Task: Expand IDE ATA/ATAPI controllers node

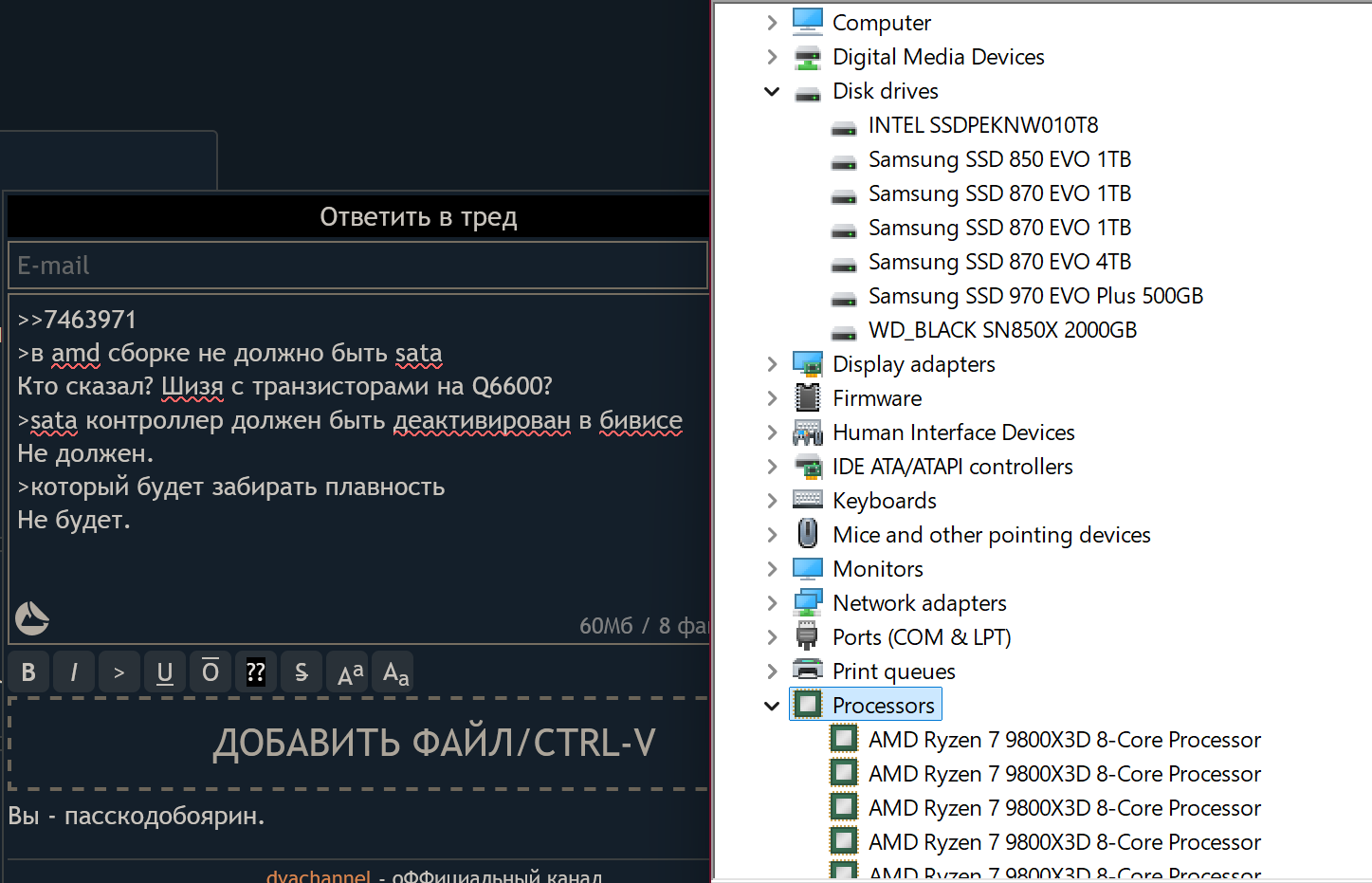Action: point(772,467)
